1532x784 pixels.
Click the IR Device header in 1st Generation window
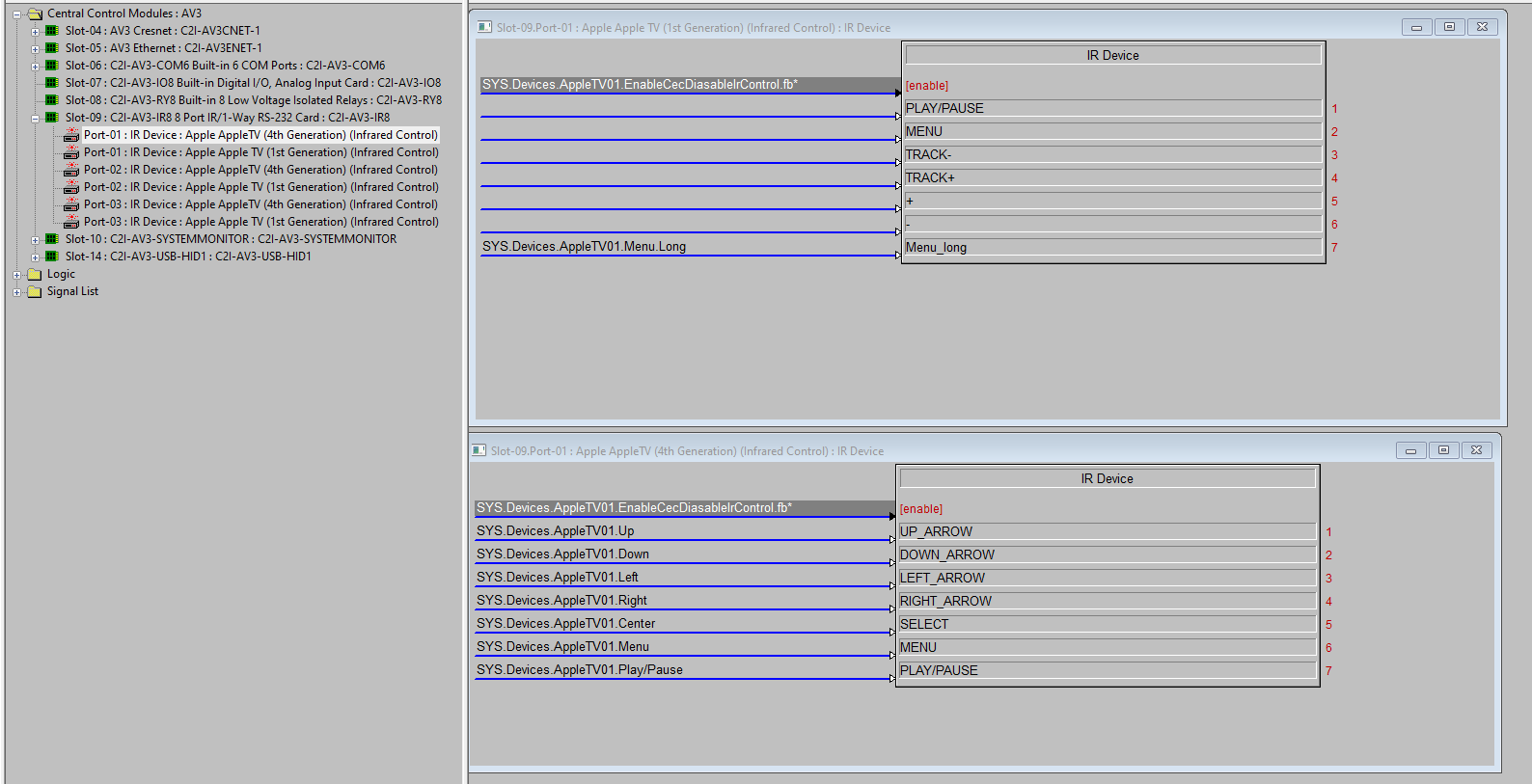point(1112,55)
